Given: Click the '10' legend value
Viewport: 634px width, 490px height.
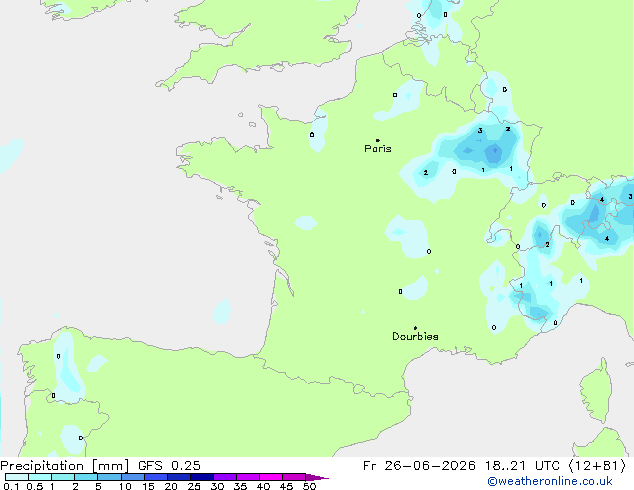Looking at the screenshot, I should coord(125,486).
